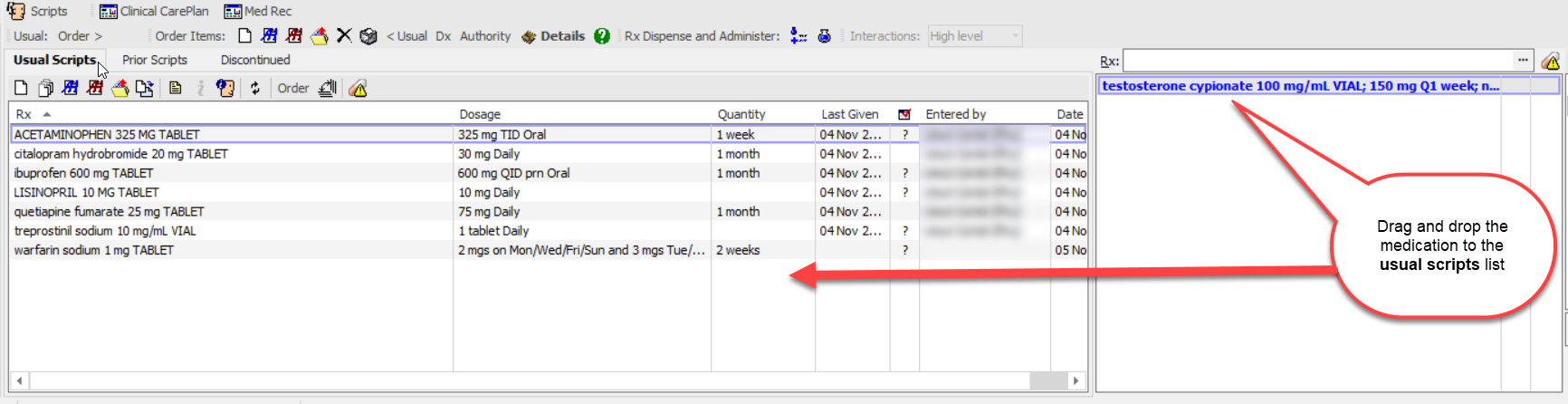This screenshot has width=1568, height=404.
Task: Click the new blank order item icon
Action: click(x=244, y=36)
